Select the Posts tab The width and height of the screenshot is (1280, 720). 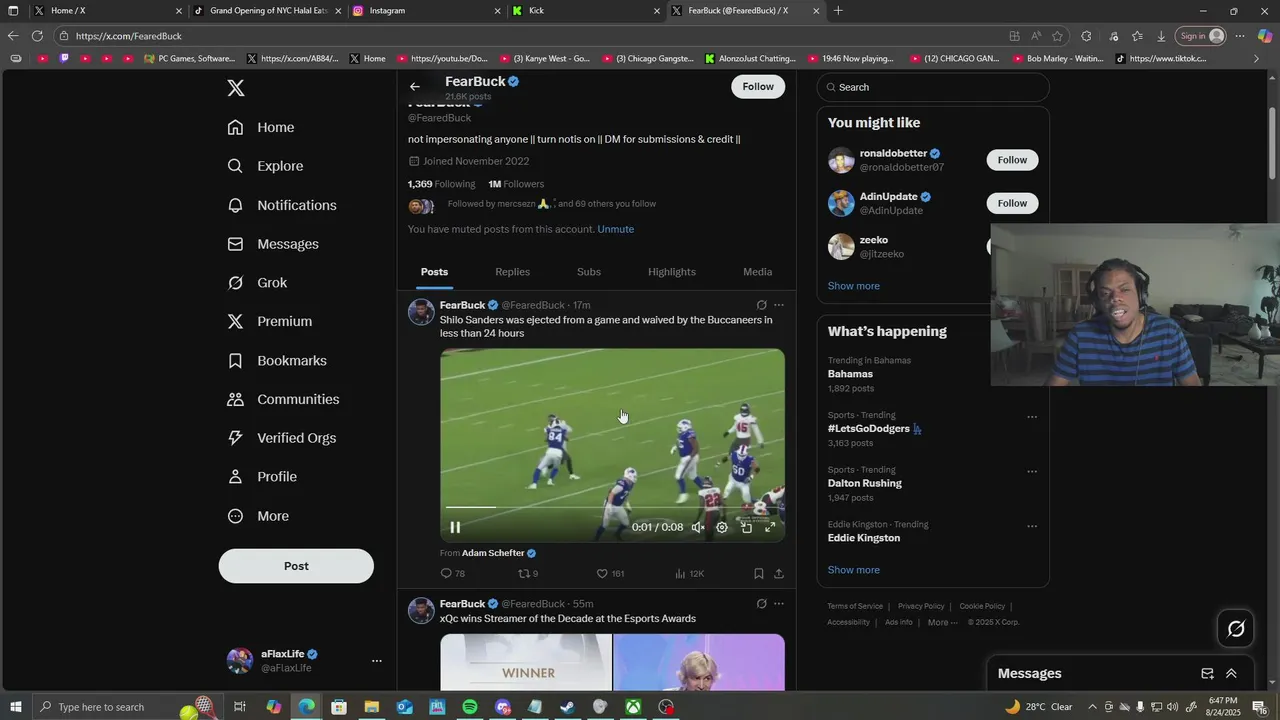point(434,272)
